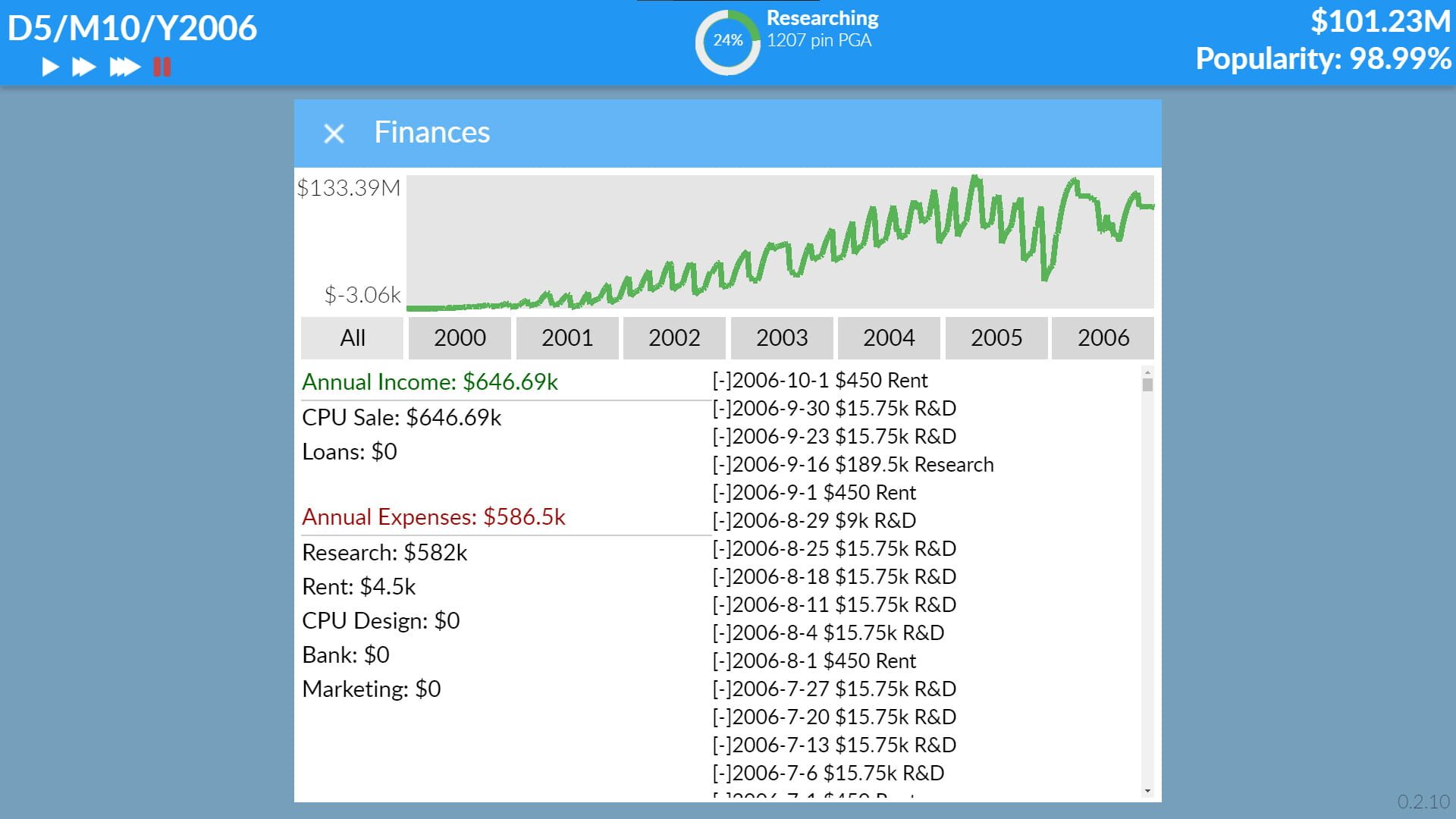Set game to double fast-forward speed
The image size is (1456, 819).
pyautogui.click(x=83, y=67)
